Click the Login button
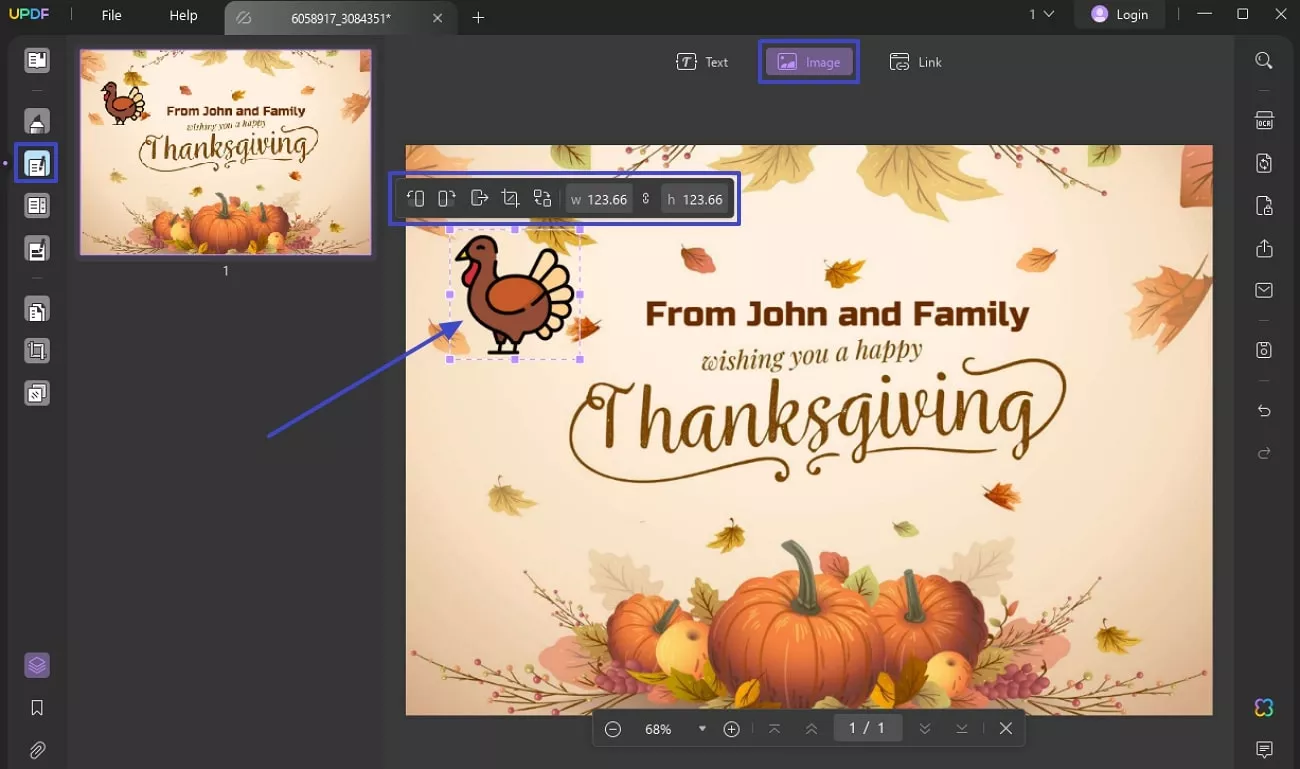 (x=1119, y=14)
